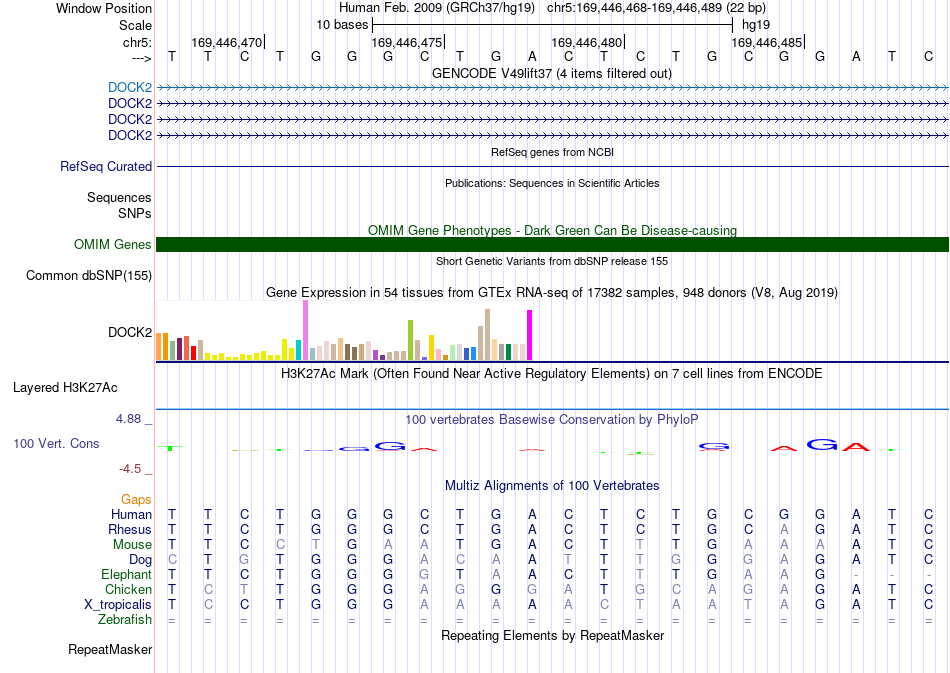Click the 10 bases scale bar
The height and width of the screenshot is (673, 950).
(x=553, y=25)
